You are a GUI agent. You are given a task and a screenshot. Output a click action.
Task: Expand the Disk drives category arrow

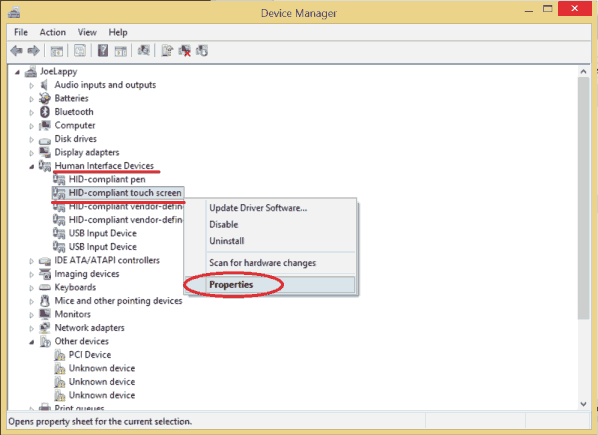31,139
